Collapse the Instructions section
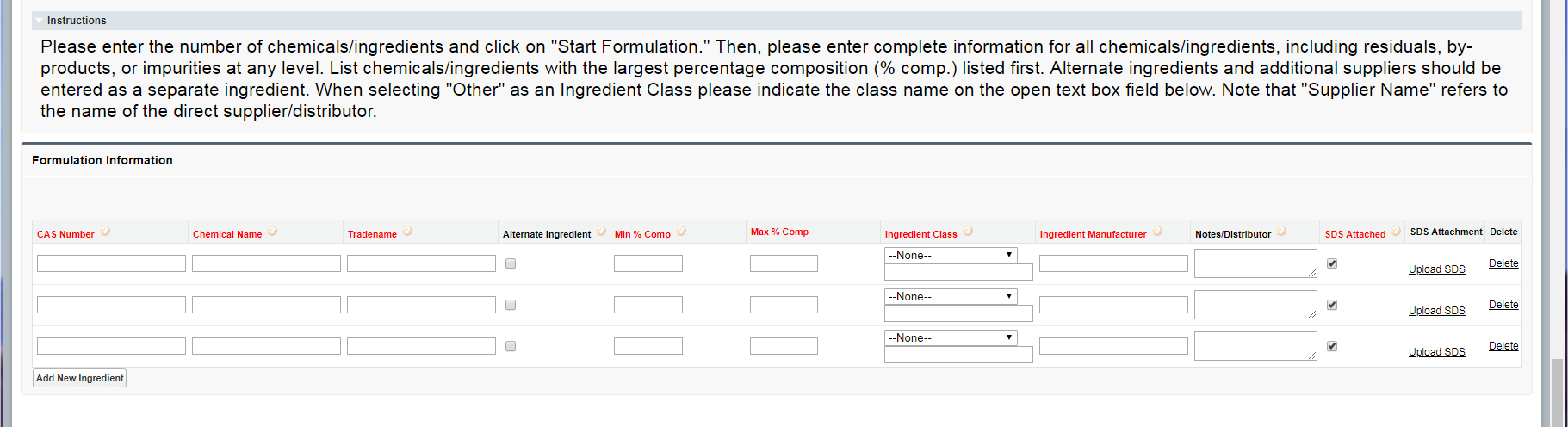 (40, 20)
